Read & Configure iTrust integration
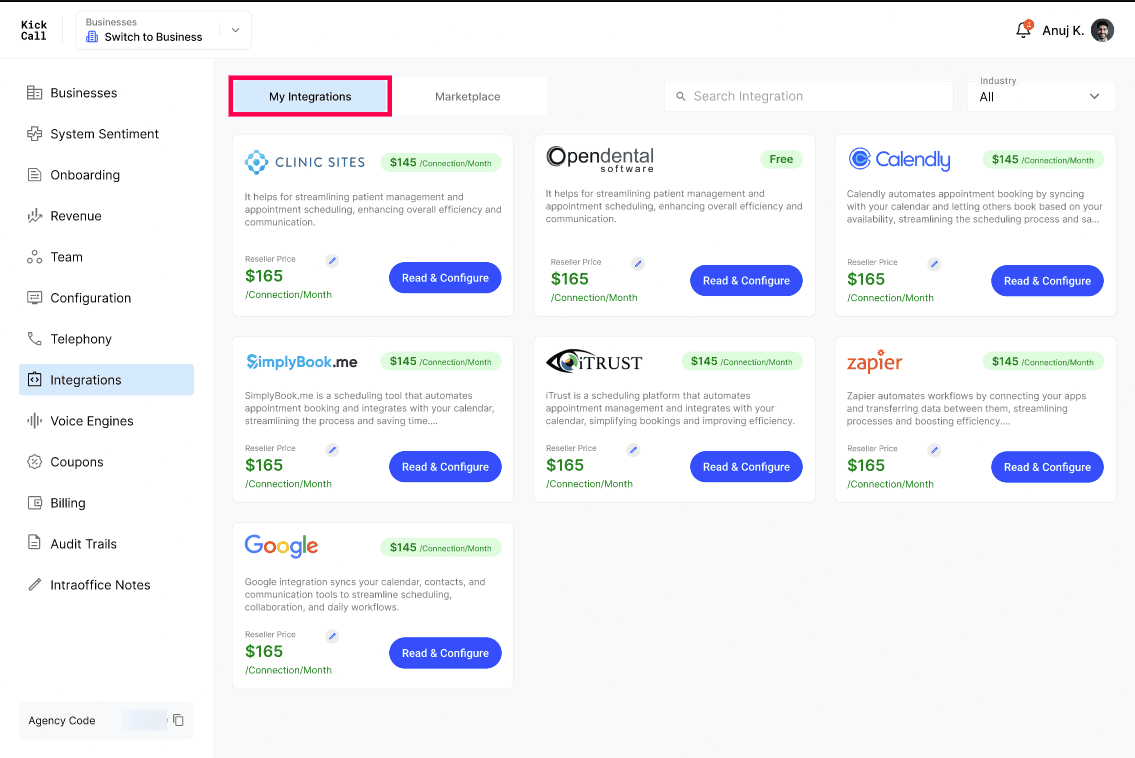Screen dimensions: 1135x758 tap(746, 467)
